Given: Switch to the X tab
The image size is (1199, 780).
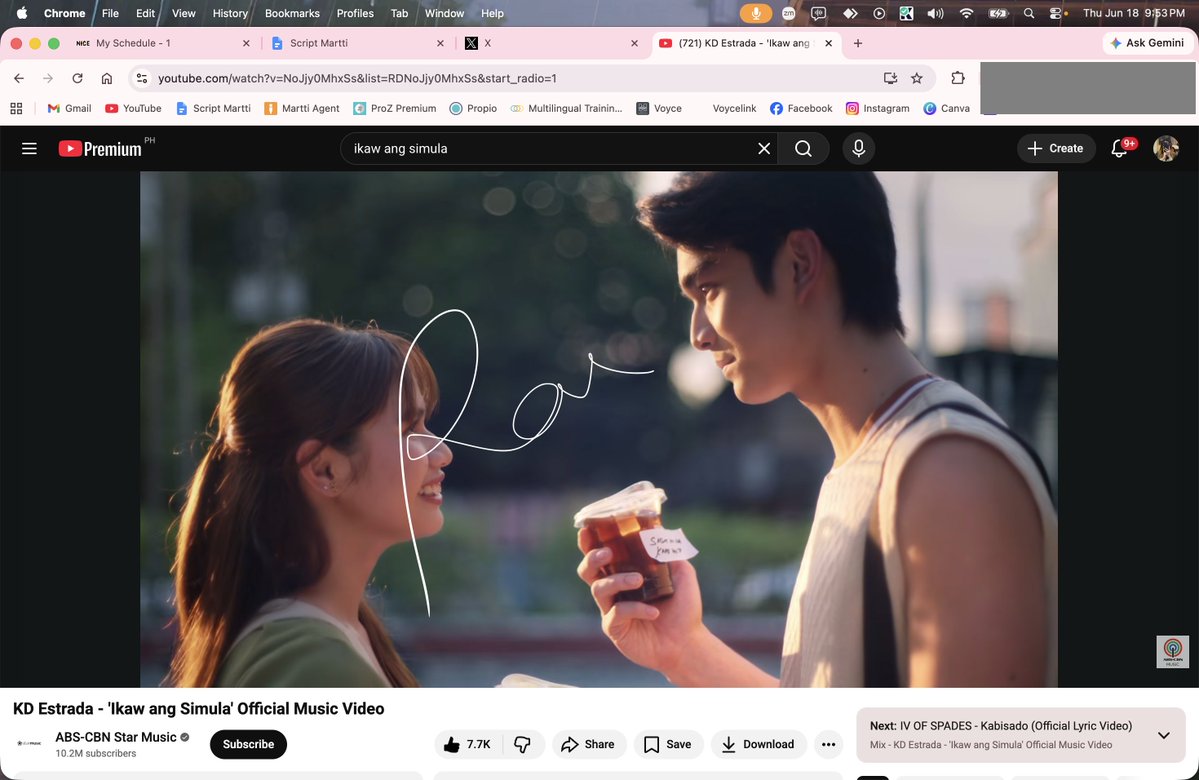Looking at the screenshot, I should tap(551, 44).
